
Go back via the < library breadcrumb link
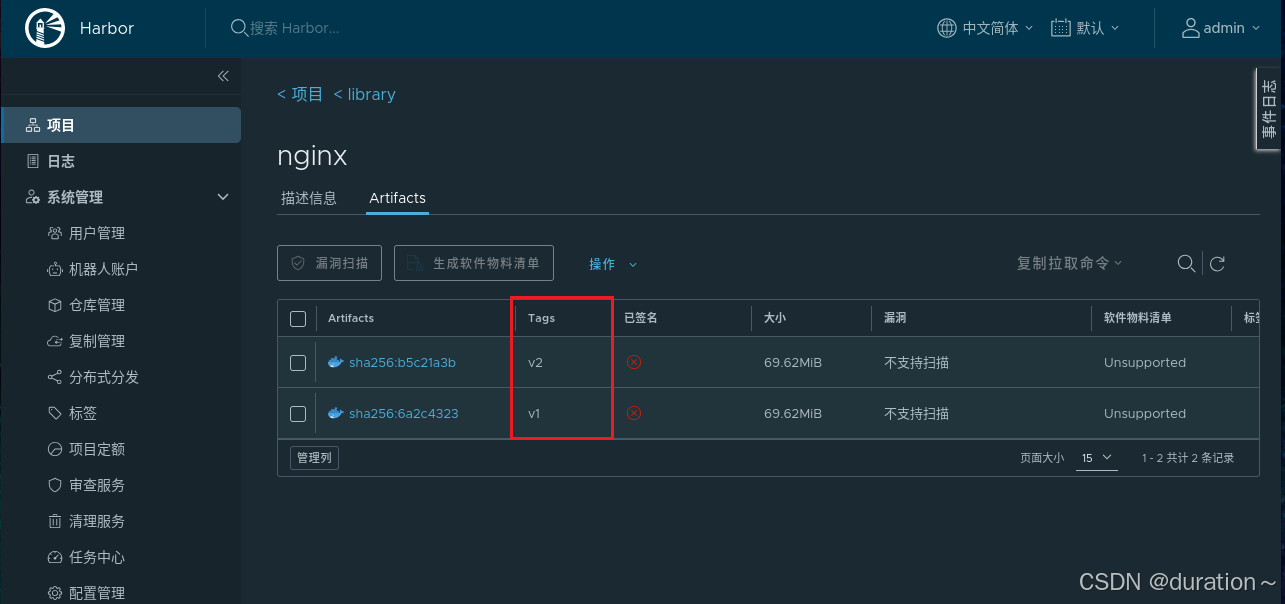click(364, 94)
